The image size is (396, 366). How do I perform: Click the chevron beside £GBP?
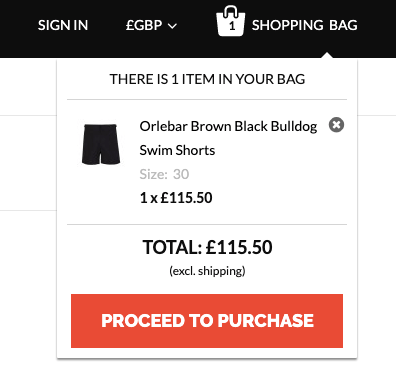pyautogui.click(x=172, y=26)
